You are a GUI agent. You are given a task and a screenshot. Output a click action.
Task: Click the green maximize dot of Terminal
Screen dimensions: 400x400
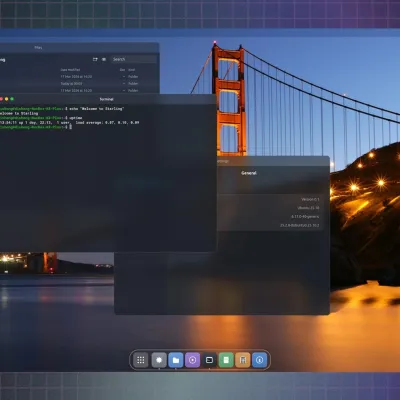point(12,99)
